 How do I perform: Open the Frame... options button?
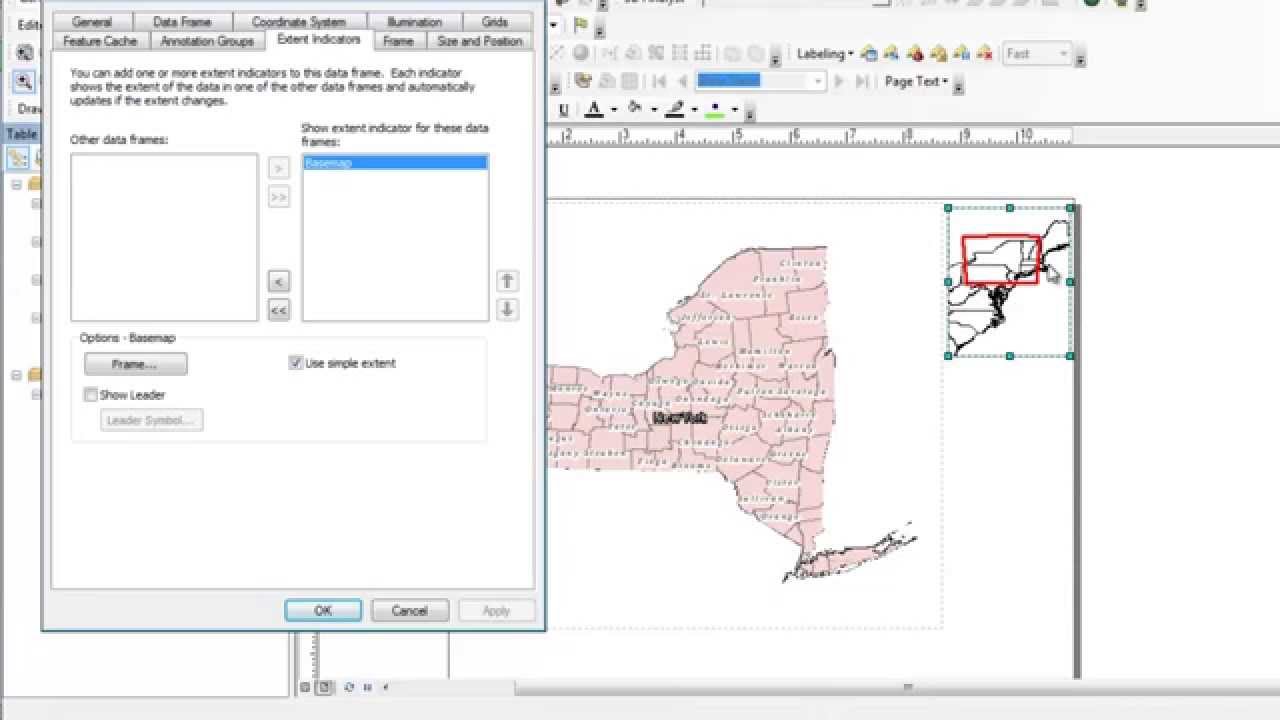135,364
